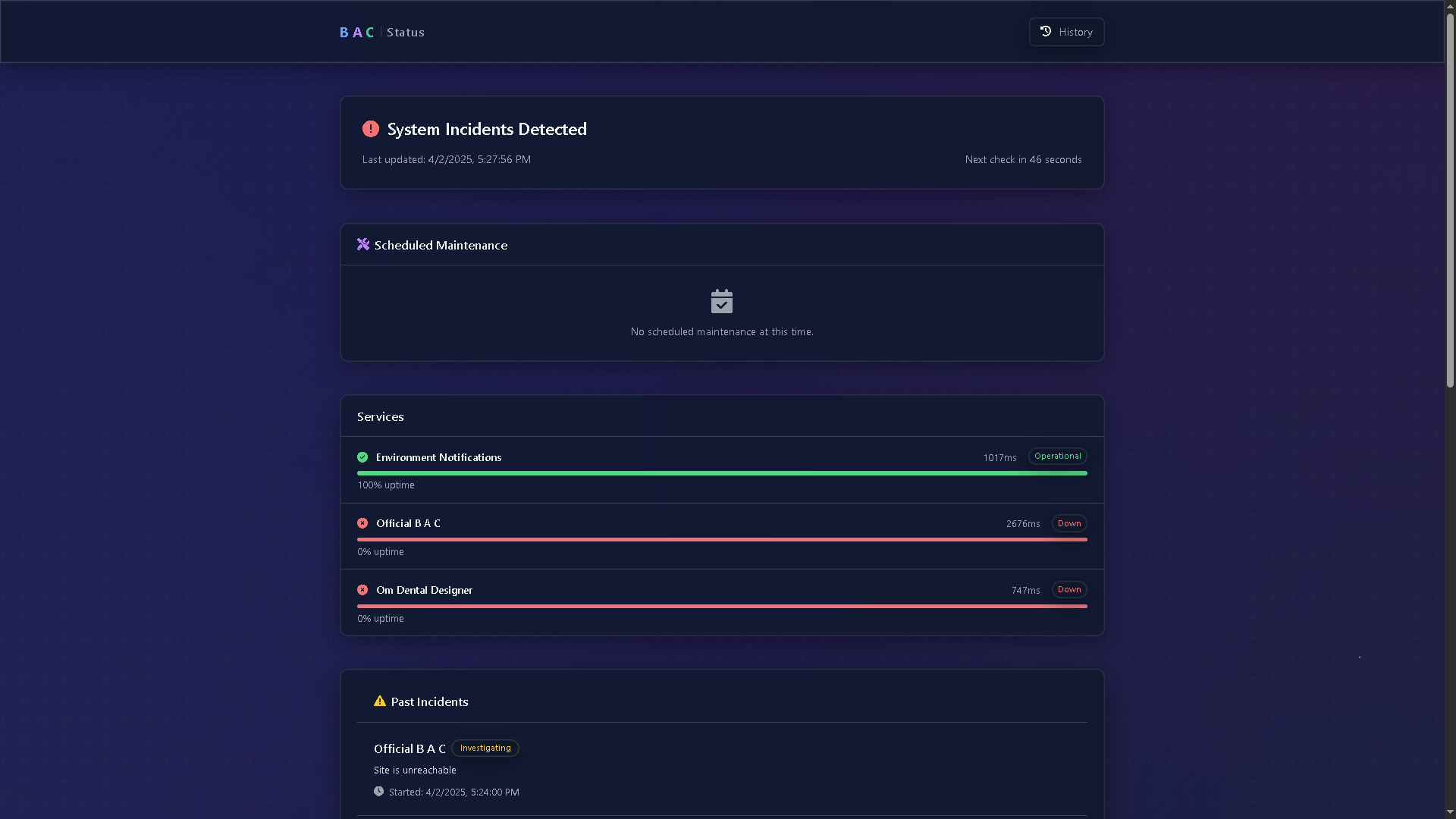Click the red error icon for Om Dental Designer
This screenshot has width=1456, height=819.
362,589
